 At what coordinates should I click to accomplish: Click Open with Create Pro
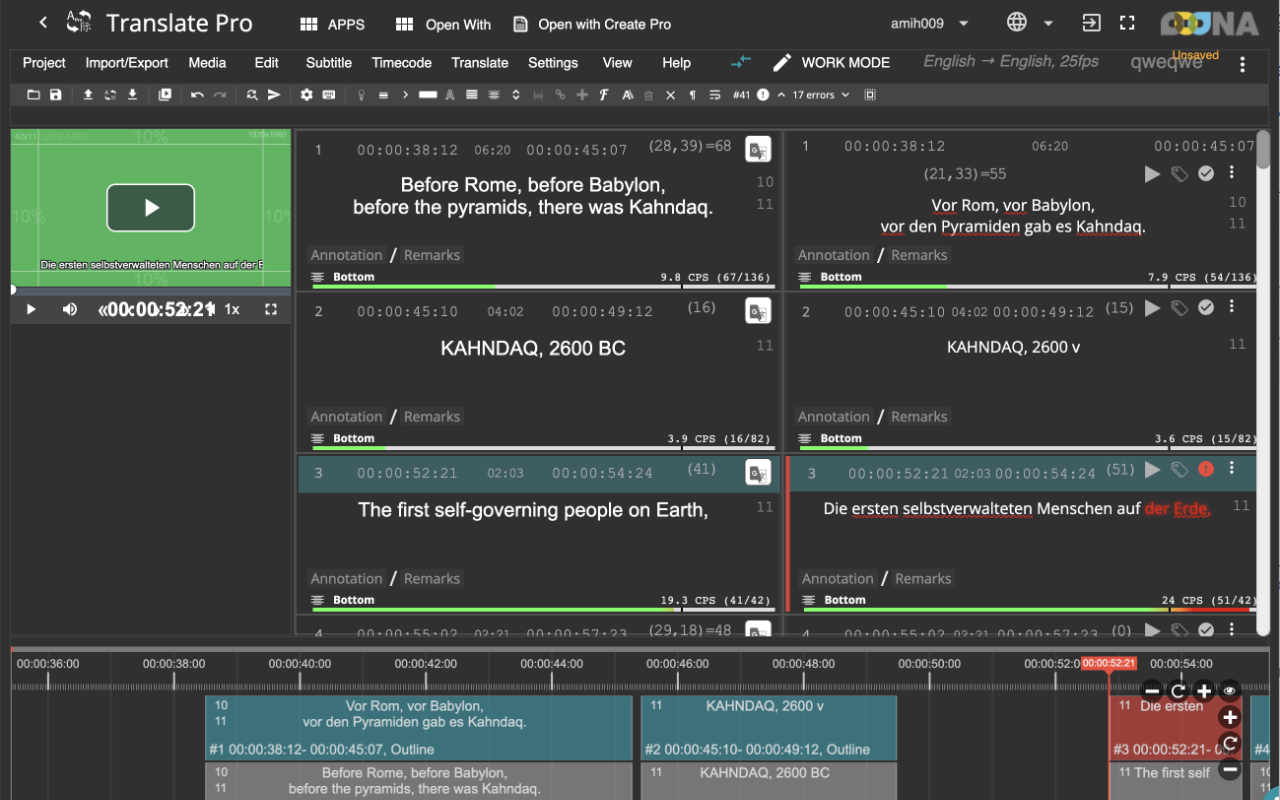592,24
